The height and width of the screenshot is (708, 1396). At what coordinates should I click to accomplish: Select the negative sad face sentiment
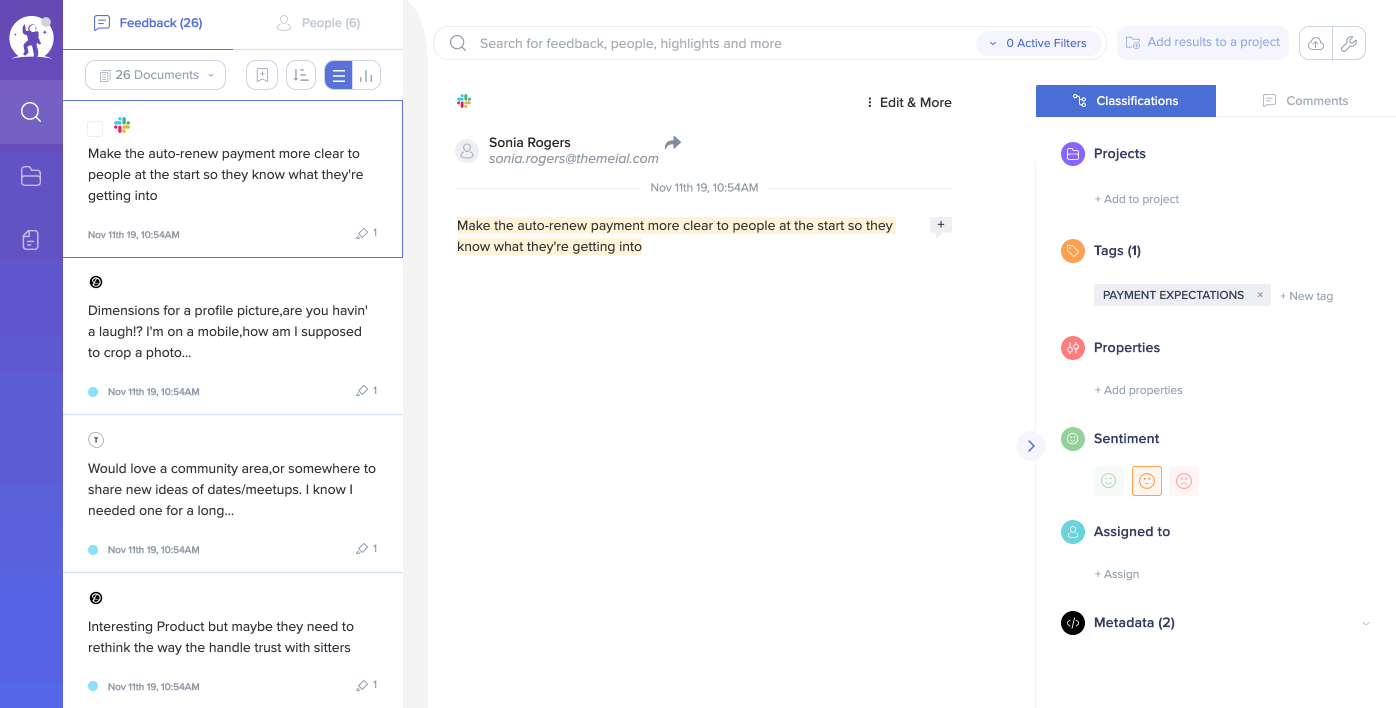point(1184,481)
